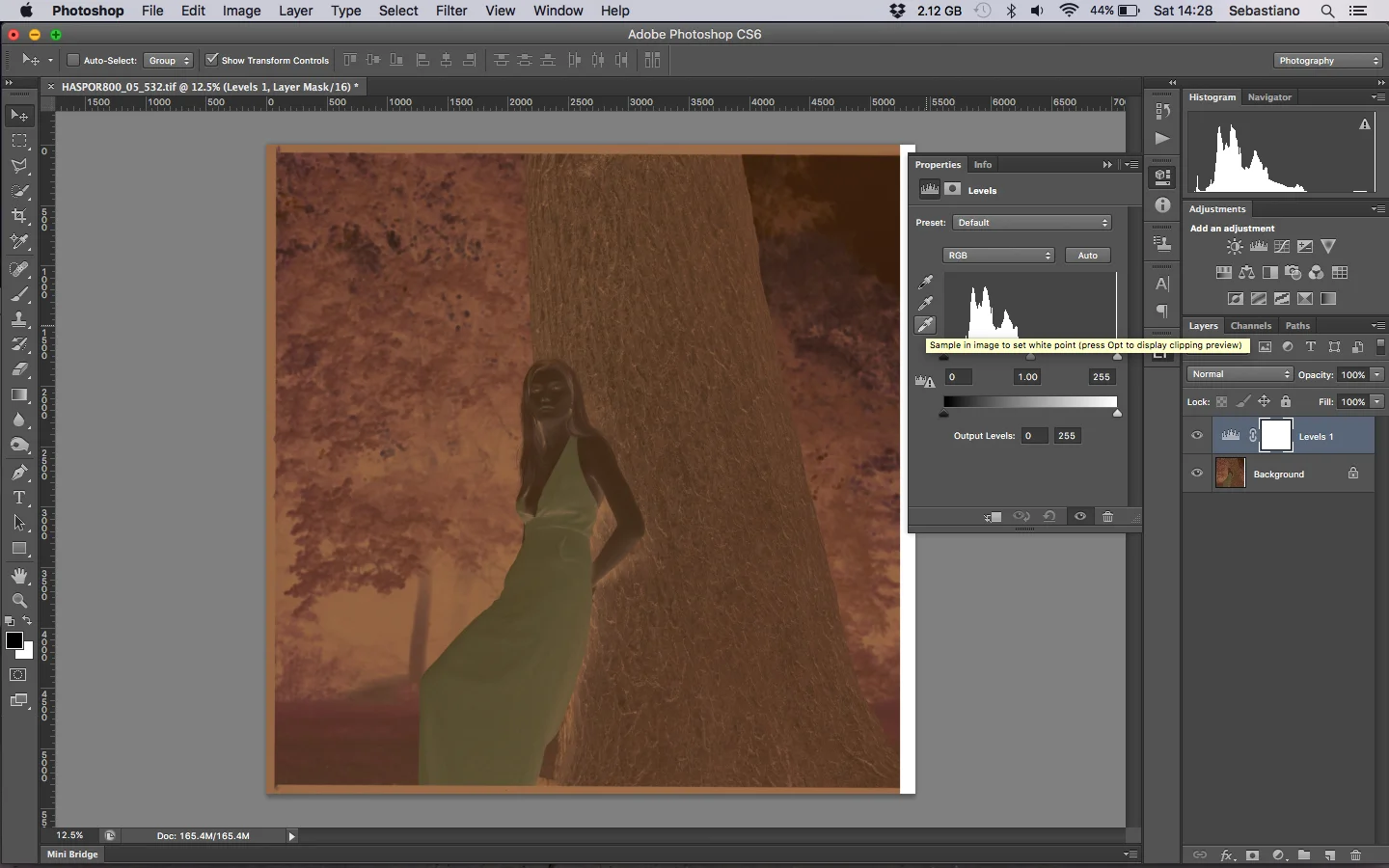The image size is (1389, 868).
Task: Add a Brightness/Contrast adjustment
Action: coord(1235,247)
